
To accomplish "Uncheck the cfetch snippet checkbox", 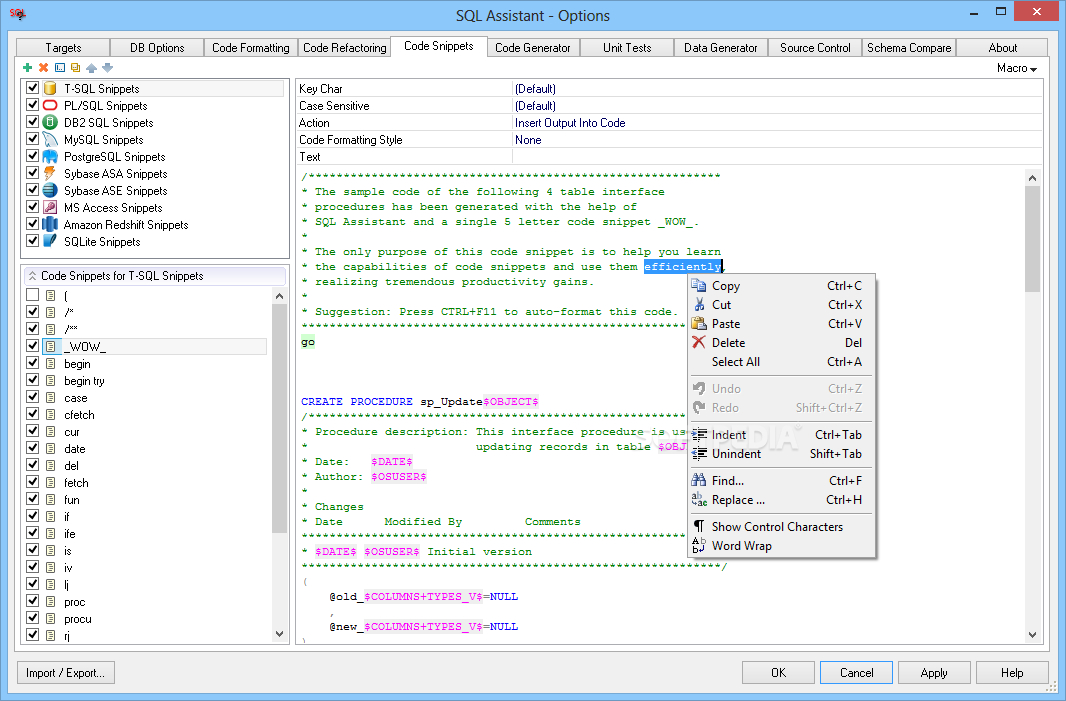I will pyautogui.click(x=32, y=413).
